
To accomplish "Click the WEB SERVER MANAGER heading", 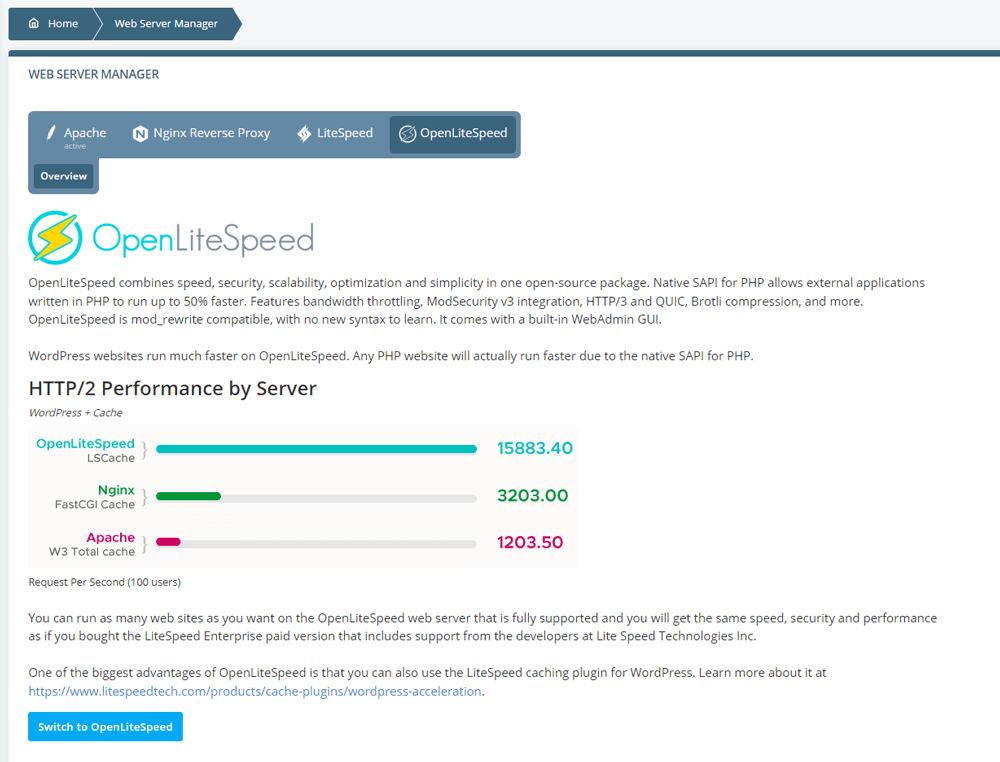I will coord(94,75).
